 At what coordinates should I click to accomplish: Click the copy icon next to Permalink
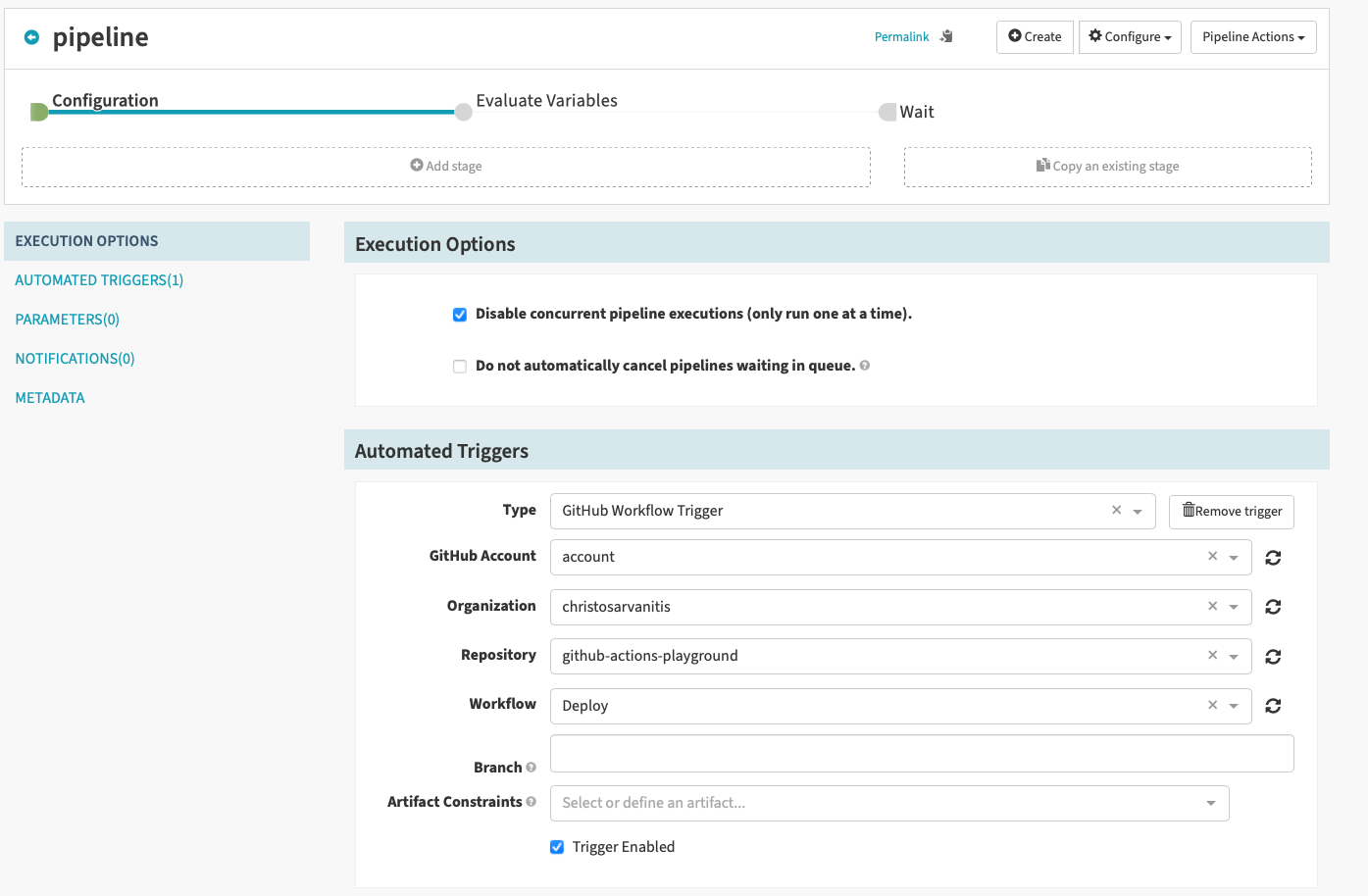(946, 36)
